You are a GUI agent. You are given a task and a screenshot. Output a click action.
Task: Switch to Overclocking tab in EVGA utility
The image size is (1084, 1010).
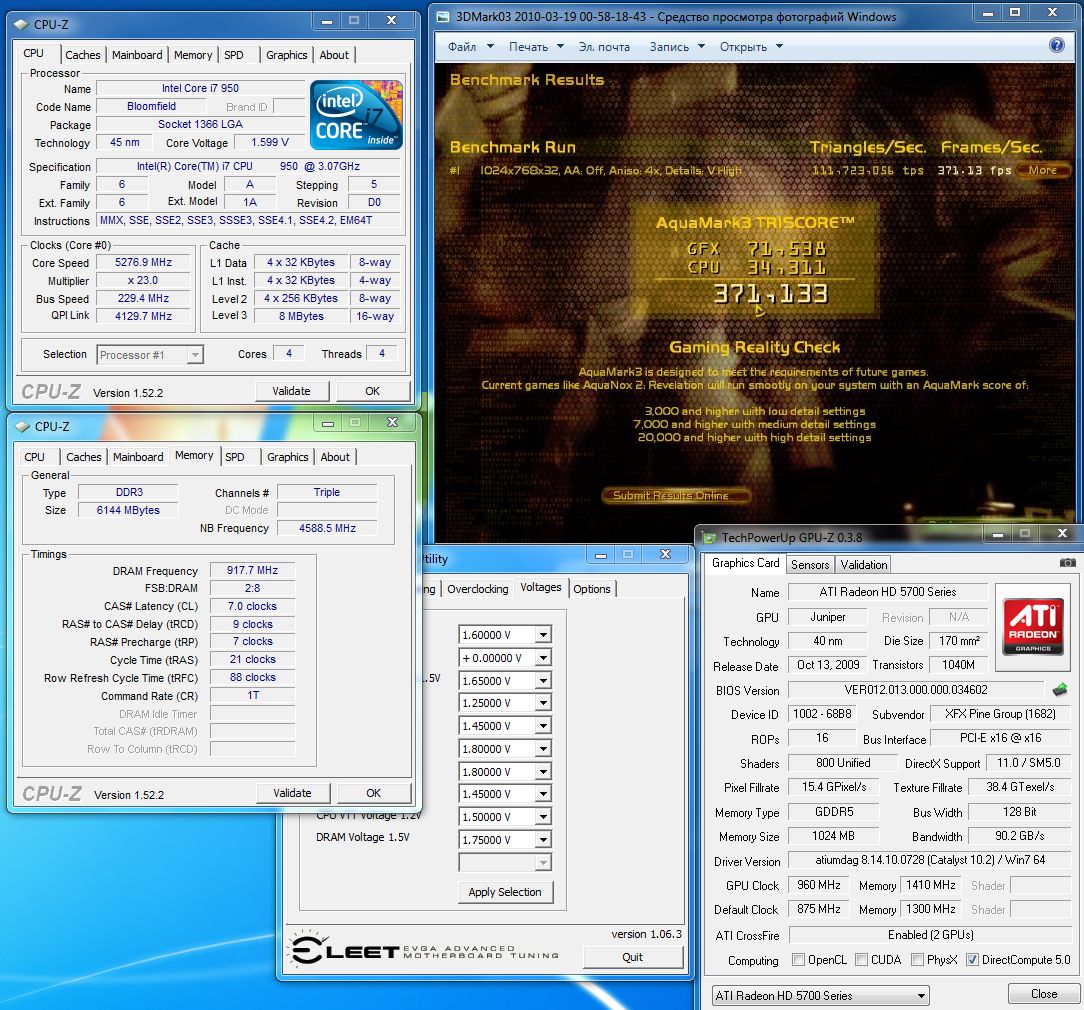tap(477, 589)
